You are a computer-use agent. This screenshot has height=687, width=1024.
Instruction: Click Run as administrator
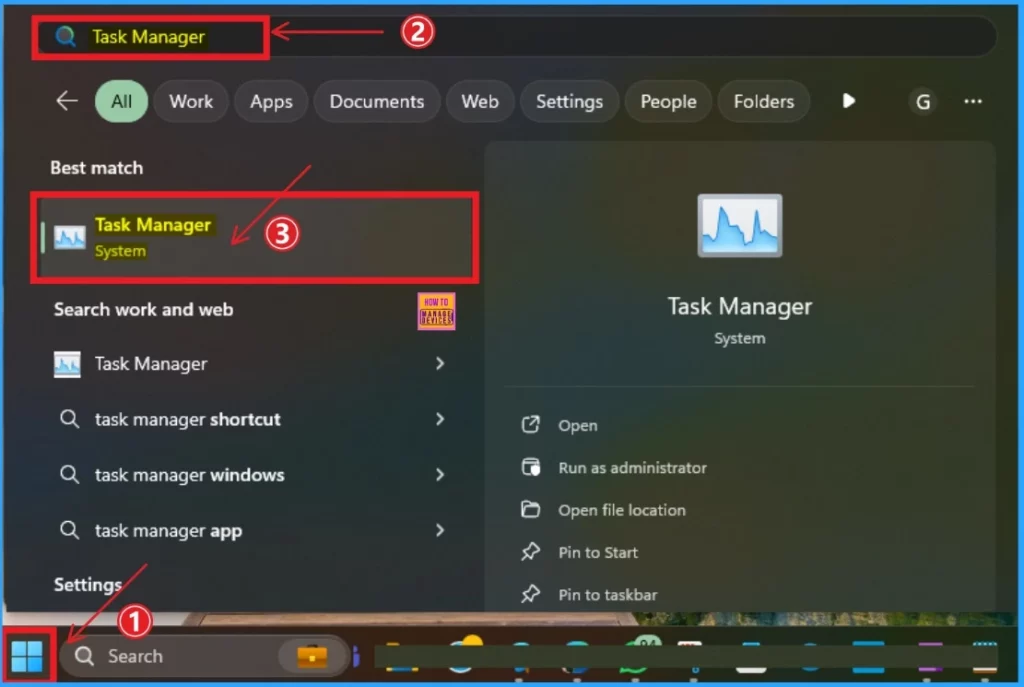pos(632,468)
